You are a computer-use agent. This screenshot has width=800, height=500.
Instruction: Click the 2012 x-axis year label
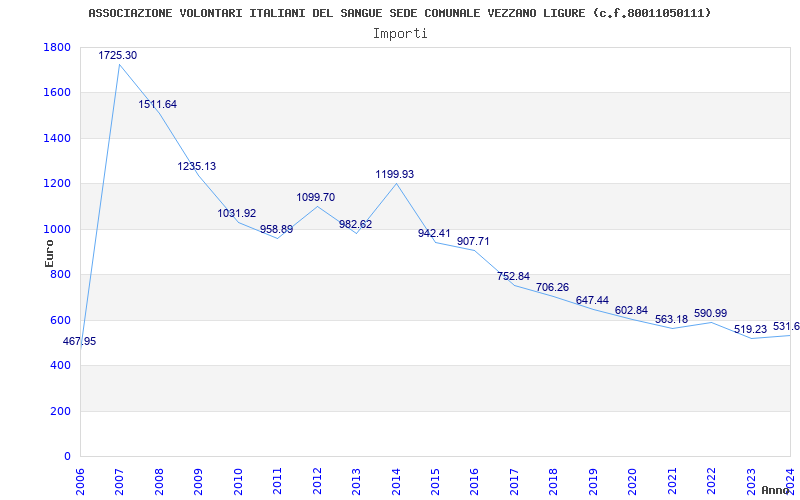coord(316,481)
